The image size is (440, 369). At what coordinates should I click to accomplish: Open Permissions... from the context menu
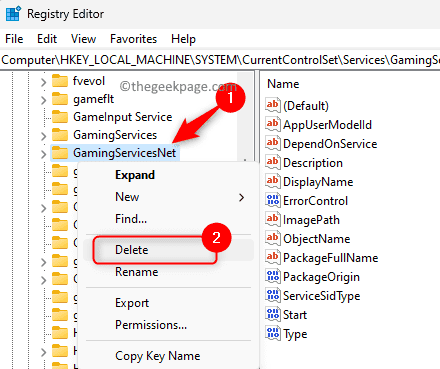(151, 325)
